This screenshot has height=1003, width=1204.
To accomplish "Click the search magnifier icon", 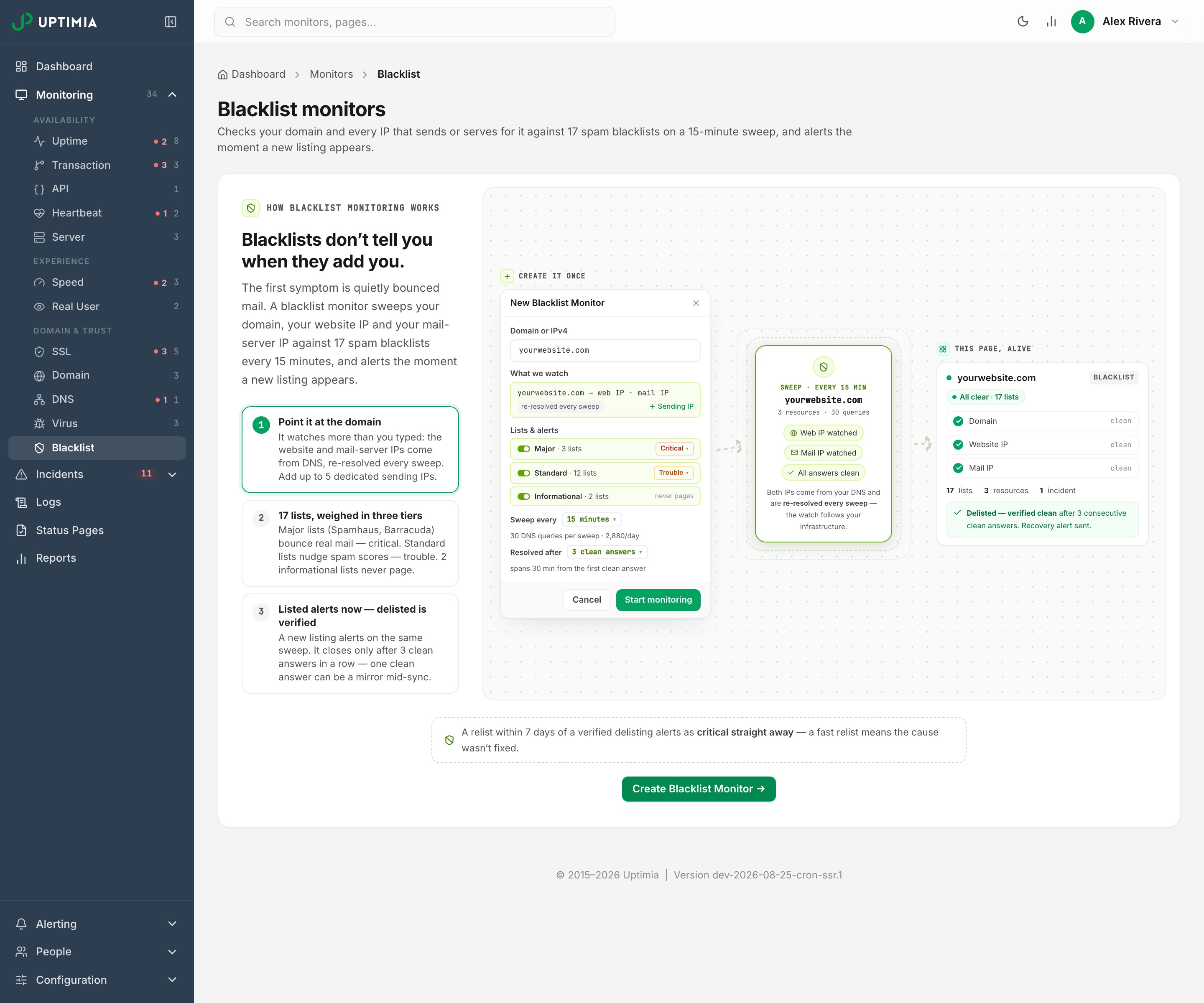I will tap(230, 22).
